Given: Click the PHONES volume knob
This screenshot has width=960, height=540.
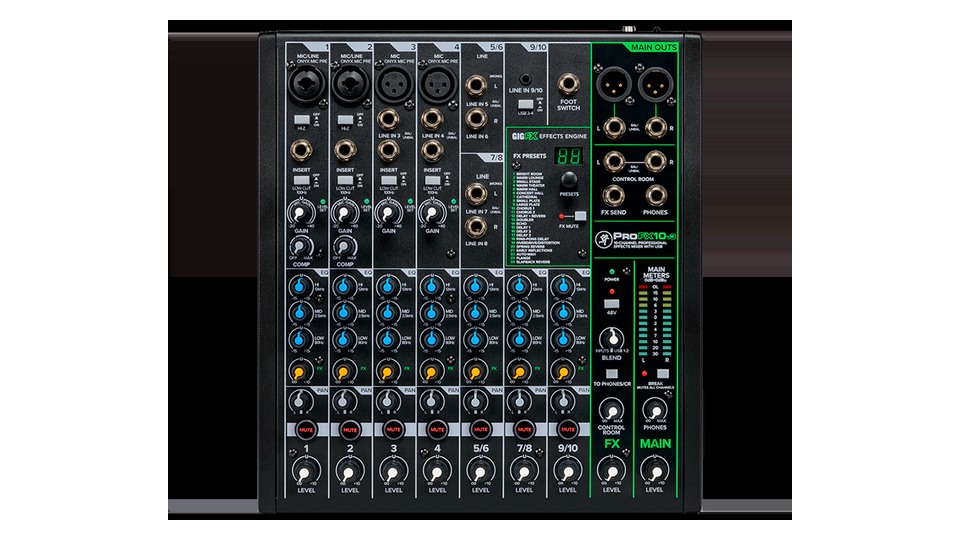Looking at the screenshot, I should pyautogui.click(x=654, y=409).
